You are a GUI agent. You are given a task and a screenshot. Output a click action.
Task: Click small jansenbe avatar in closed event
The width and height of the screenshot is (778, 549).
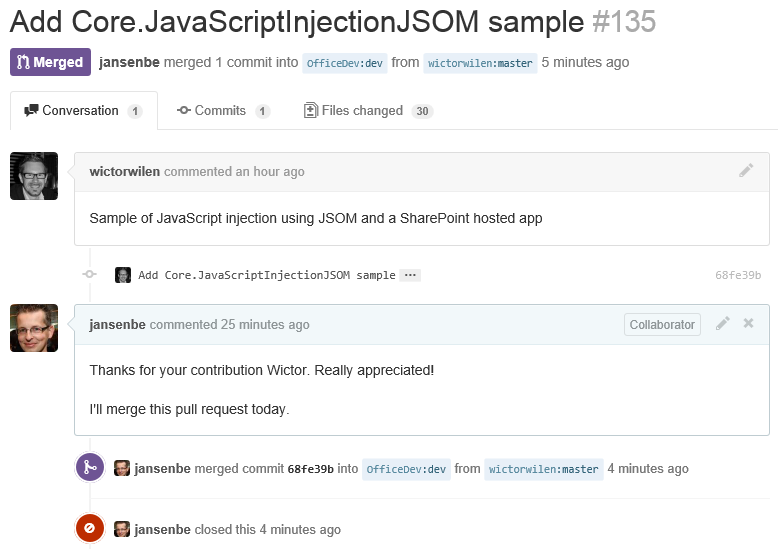click(x=122, y=529)
